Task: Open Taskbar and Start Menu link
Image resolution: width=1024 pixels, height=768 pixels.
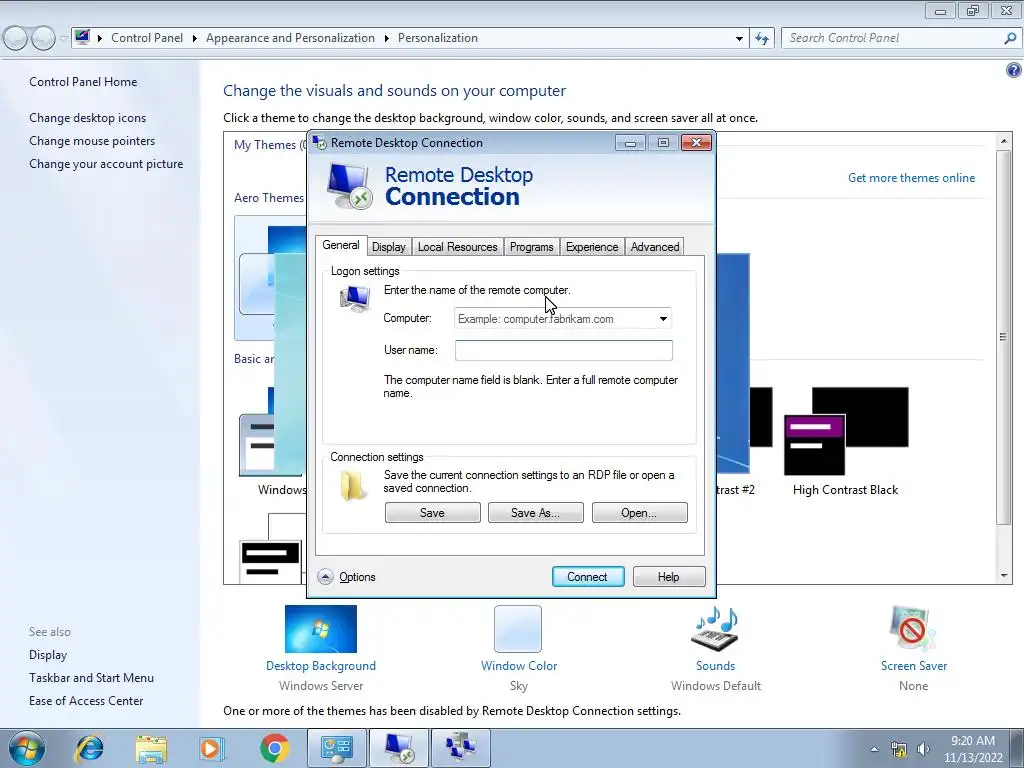Action: coord(91,678)
